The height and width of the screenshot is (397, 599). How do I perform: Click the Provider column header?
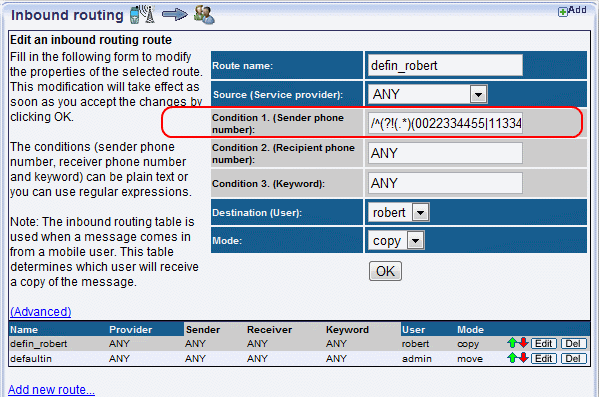[131, 329]
